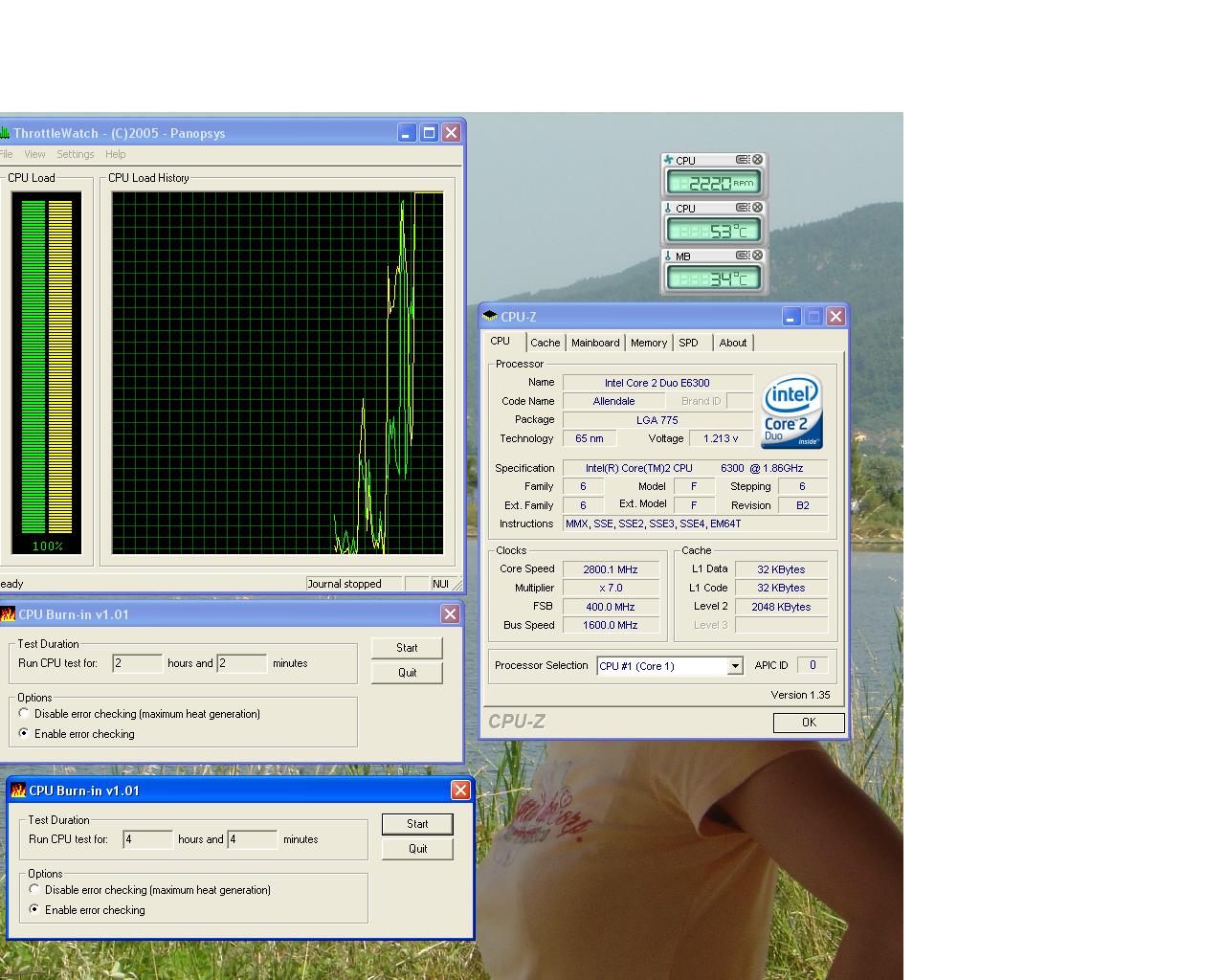Screen dimensions: 1225x980
Task: Click OK in the CPU-Z window
Action: point(809,723)
